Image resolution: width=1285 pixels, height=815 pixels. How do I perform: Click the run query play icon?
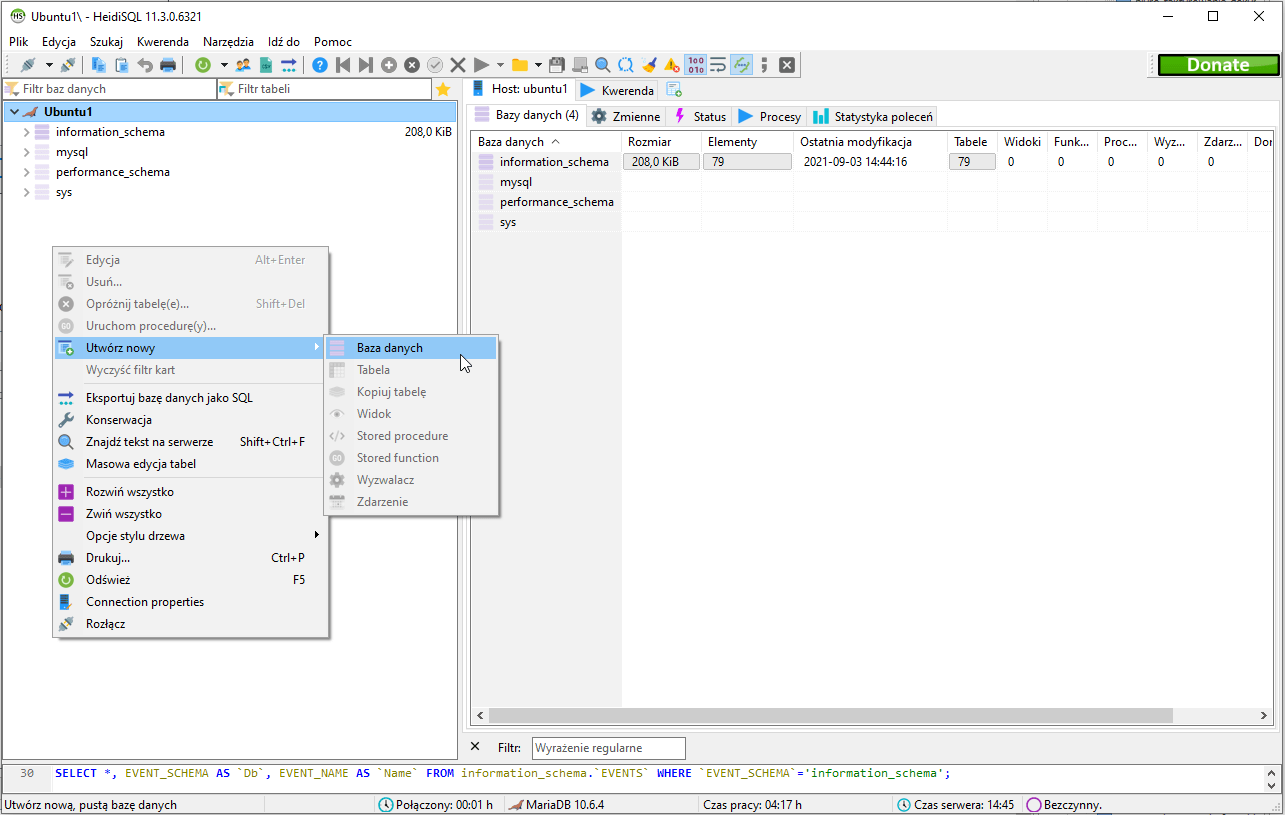[x=481, y=65]
